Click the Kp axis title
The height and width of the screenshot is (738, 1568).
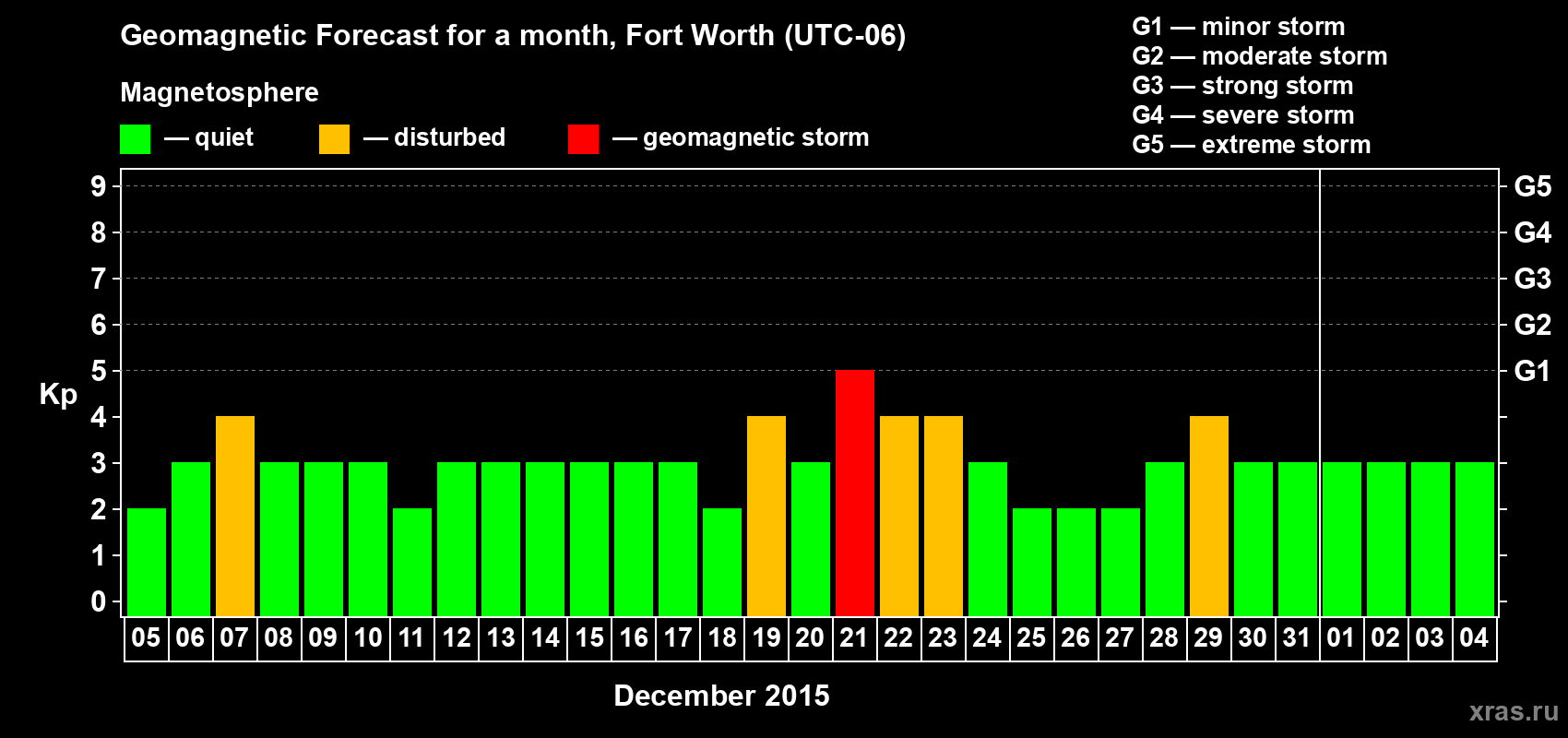click(58, 395)
